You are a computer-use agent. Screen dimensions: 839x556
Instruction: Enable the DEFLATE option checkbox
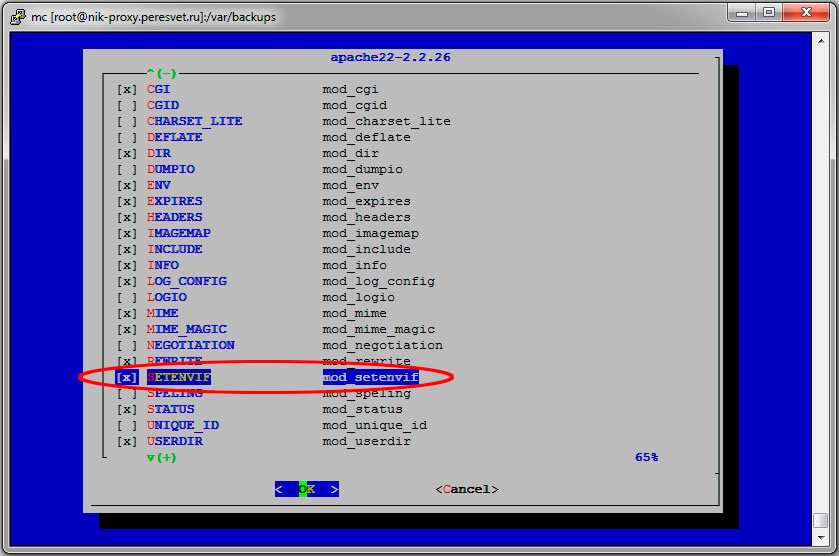(127, 137)
